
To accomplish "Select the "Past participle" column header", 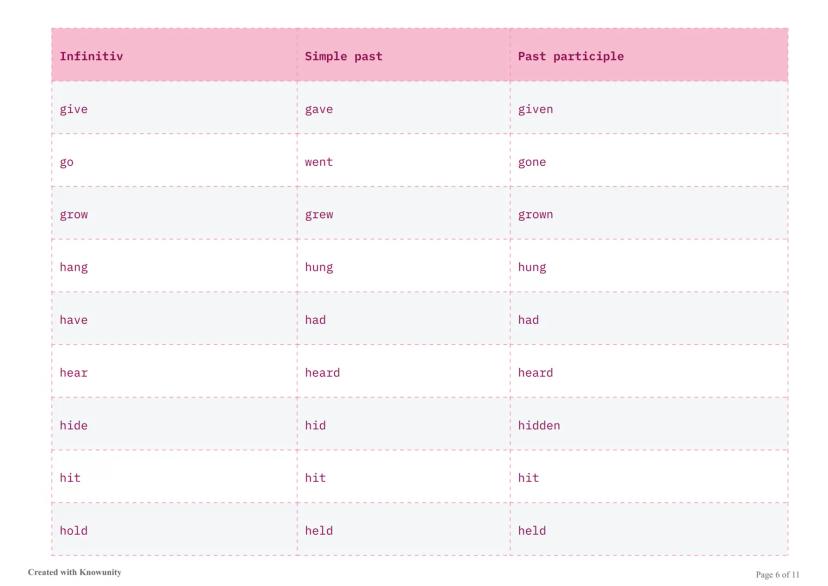I will pos(570,56).
